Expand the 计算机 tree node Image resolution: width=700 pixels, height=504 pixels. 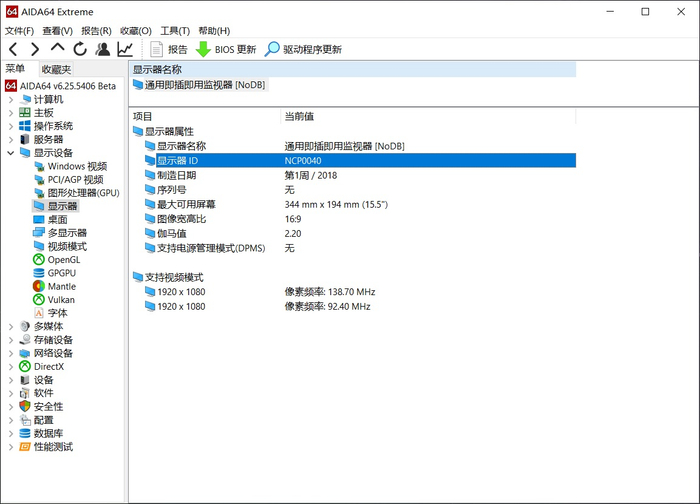point(11,100)
